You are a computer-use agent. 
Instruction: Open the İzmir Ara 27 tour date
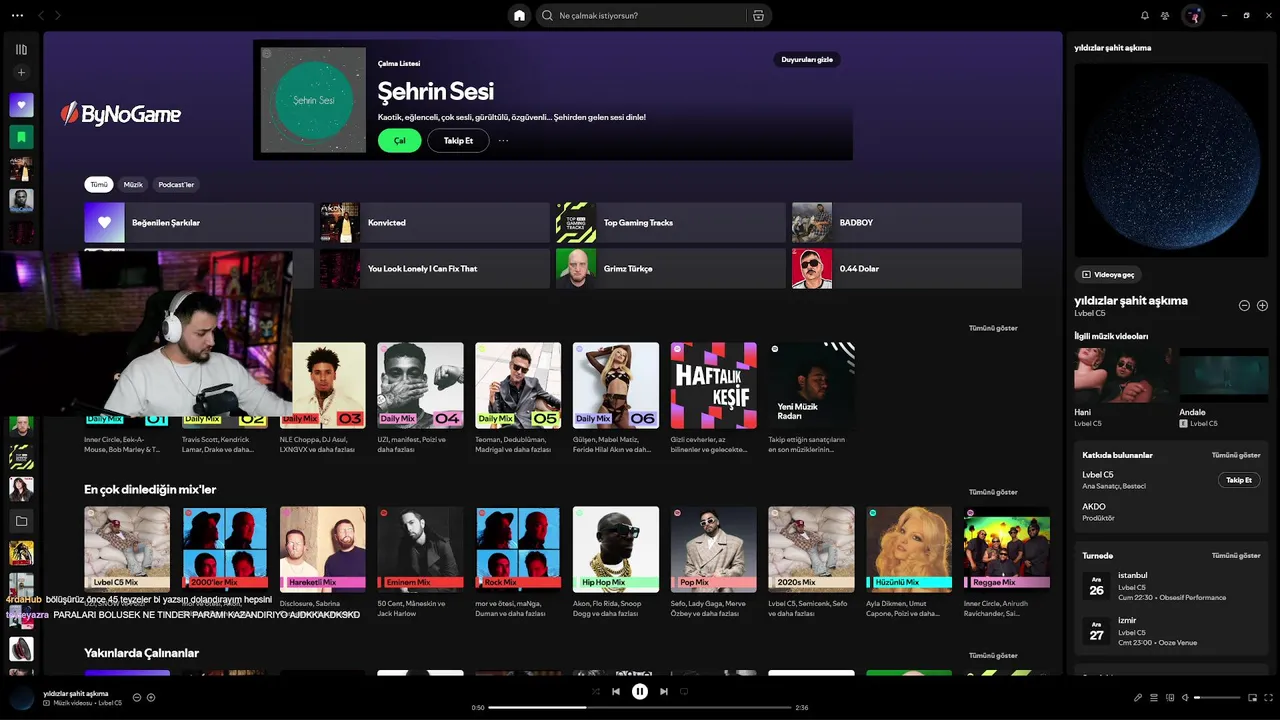(x=1170, y=631)
